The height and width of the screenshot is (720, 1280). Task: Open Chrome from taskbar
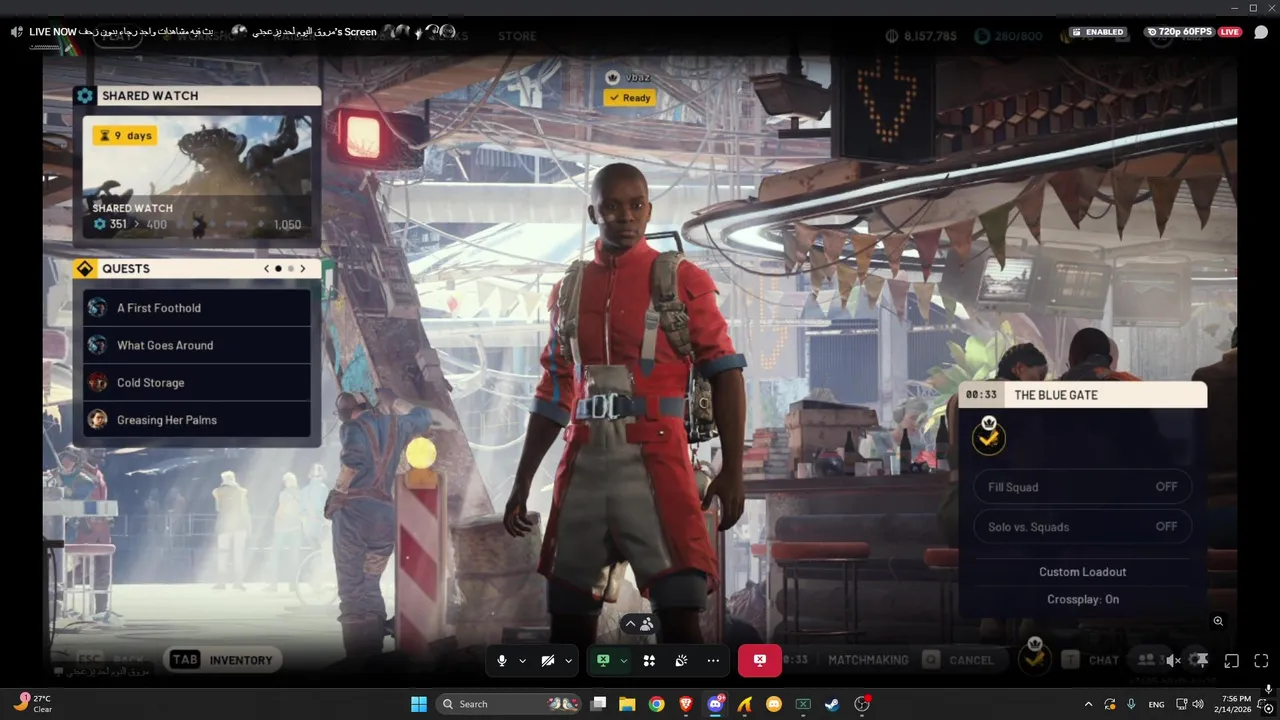[656, 704]
